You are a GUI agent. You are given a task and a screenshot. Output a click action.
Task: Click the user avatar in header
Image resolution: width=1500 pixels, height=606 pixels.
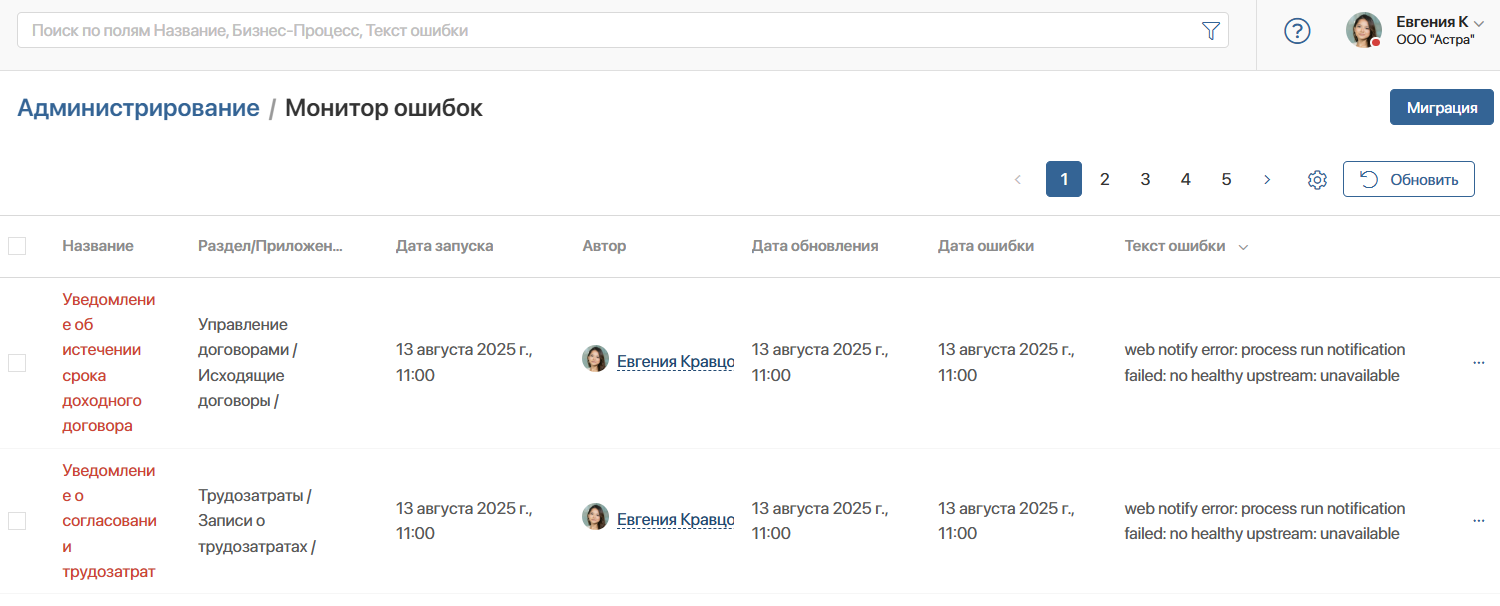(1363, 30)
